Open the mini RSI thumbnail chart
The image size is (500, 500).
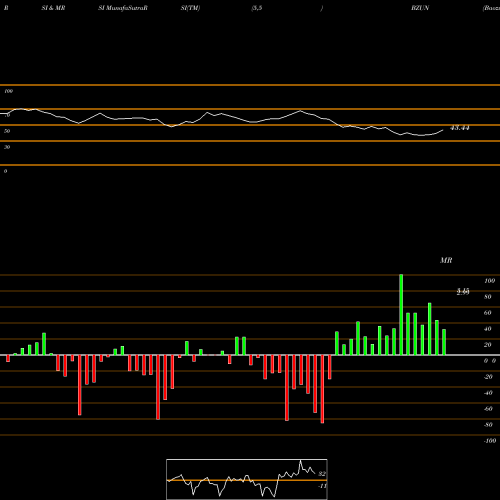[x=247, y=479]
